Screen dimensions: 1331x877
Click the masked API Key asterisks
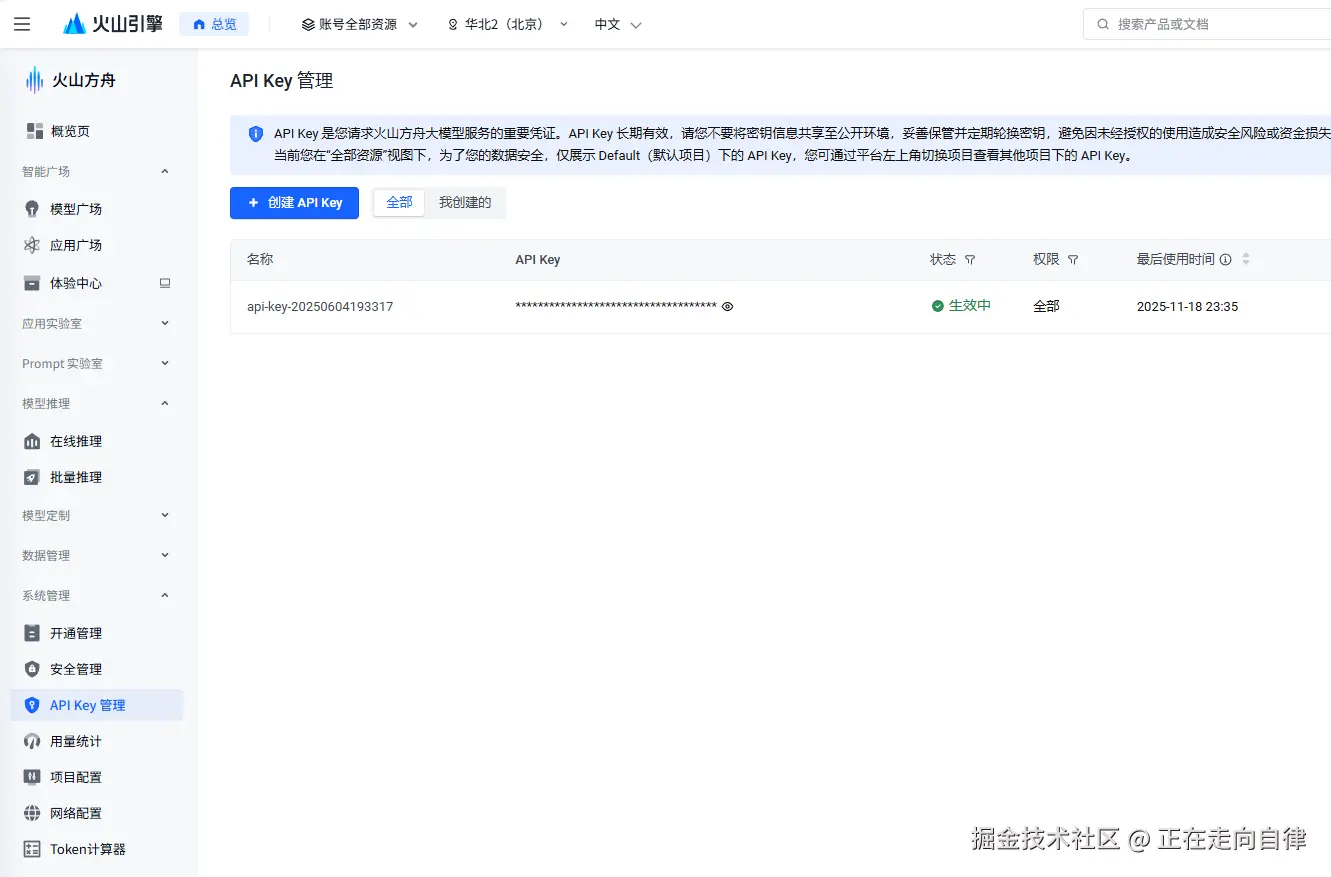tap(616, 307)
